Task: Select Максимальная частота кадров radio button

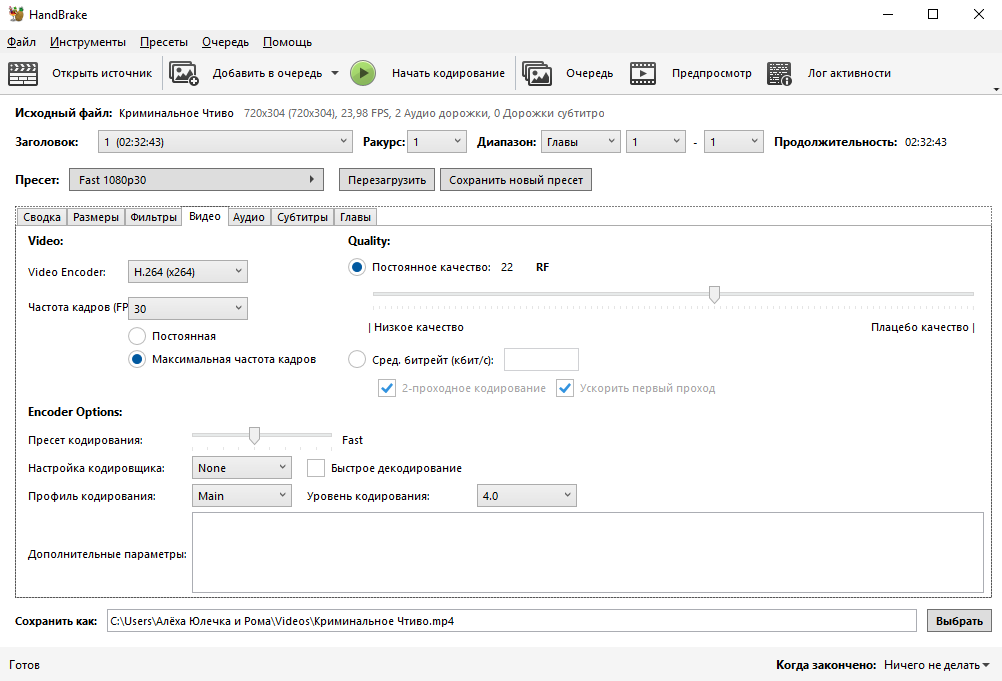Action: click(x=137, y=359)
